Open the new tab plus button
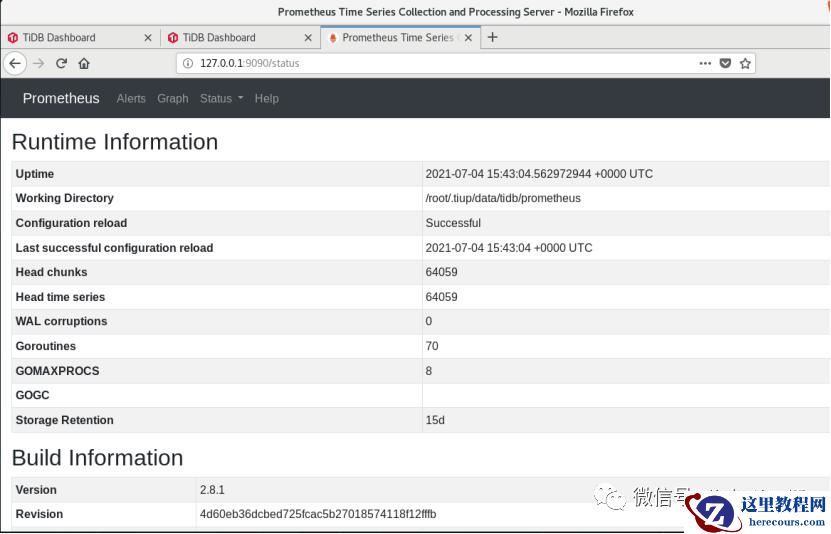831x534 pixels. [492, 37]
